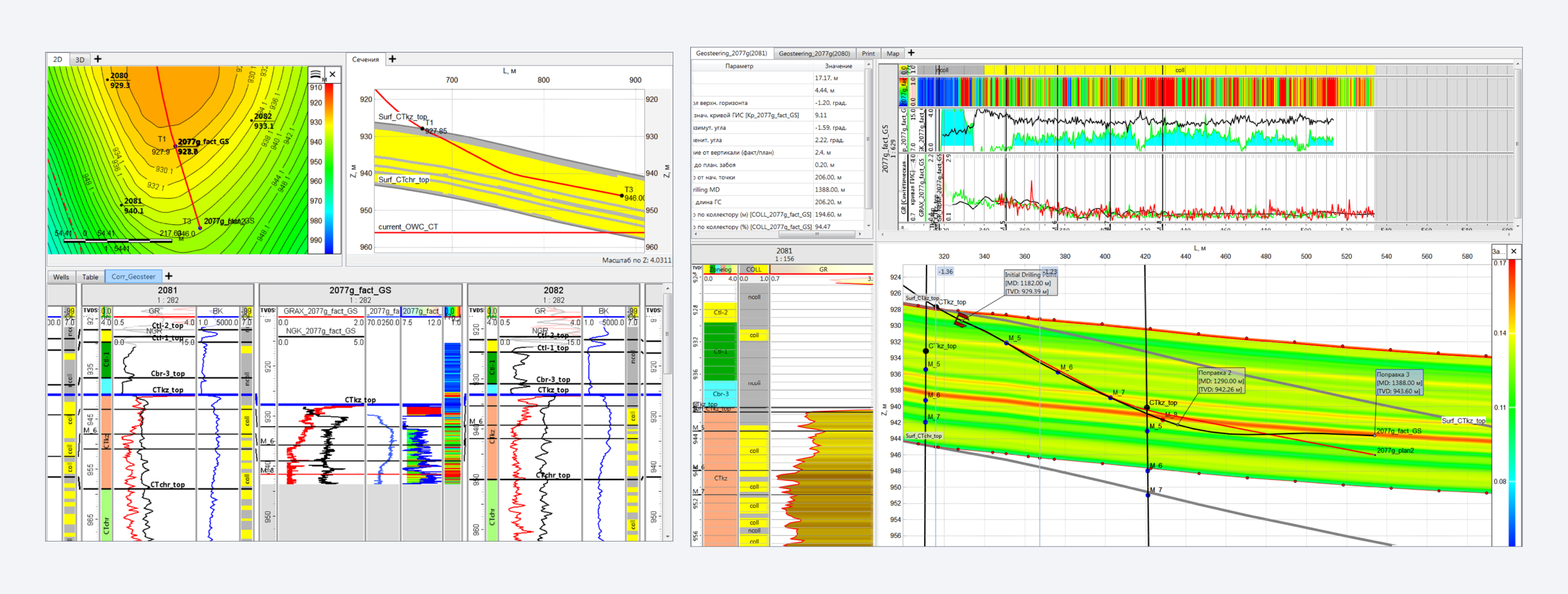The height and width of the screenshot is (594, 1568).
Task: Click well 2081 marker on the map
Action: pyautogui.click(x=122, y=205)
